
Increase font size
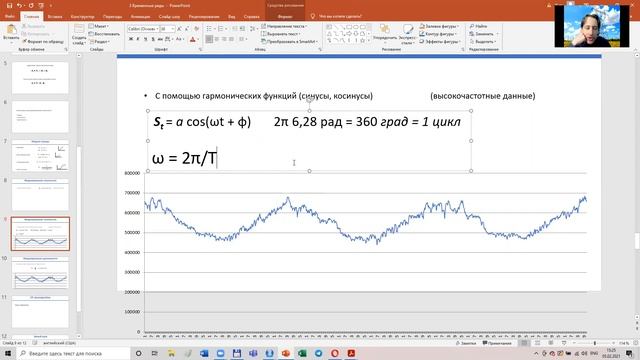click(x=179, y=29)
